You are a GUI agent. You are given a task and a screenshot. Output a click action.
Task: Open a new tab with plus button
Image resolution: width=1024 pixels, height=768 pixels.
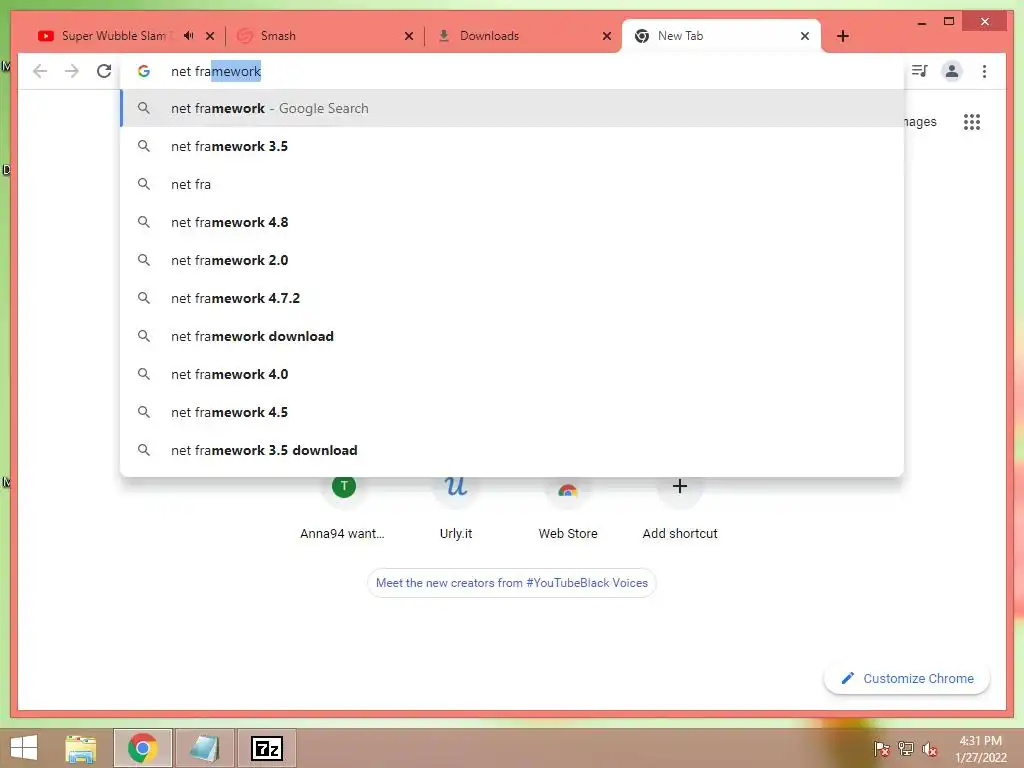tap(843, 36)
